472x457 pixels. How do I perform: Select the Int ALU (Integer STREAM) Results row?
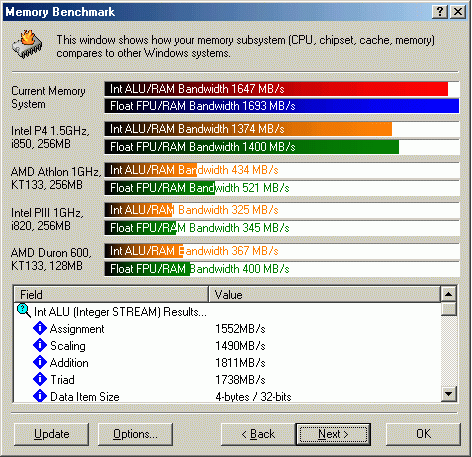click(227, 312)
